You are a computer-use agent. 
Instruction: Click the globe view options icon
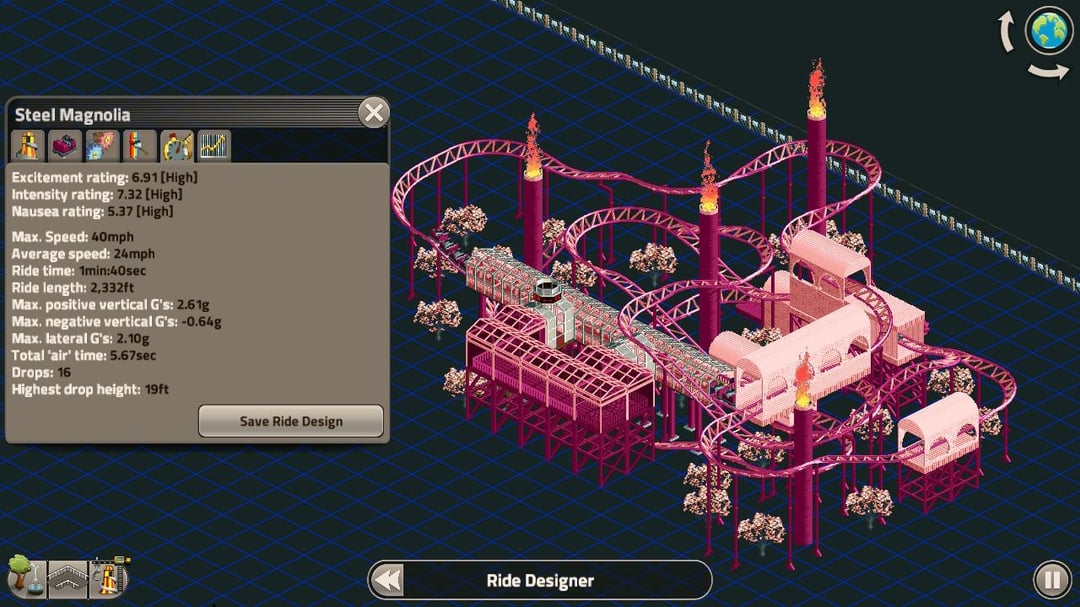[1049, 32]
